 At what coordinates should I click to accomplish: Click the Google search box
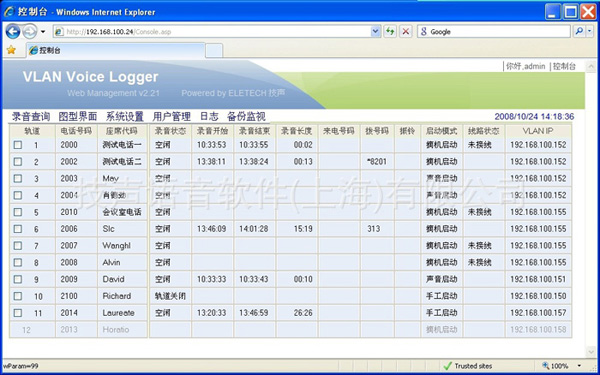pos(494,32)
